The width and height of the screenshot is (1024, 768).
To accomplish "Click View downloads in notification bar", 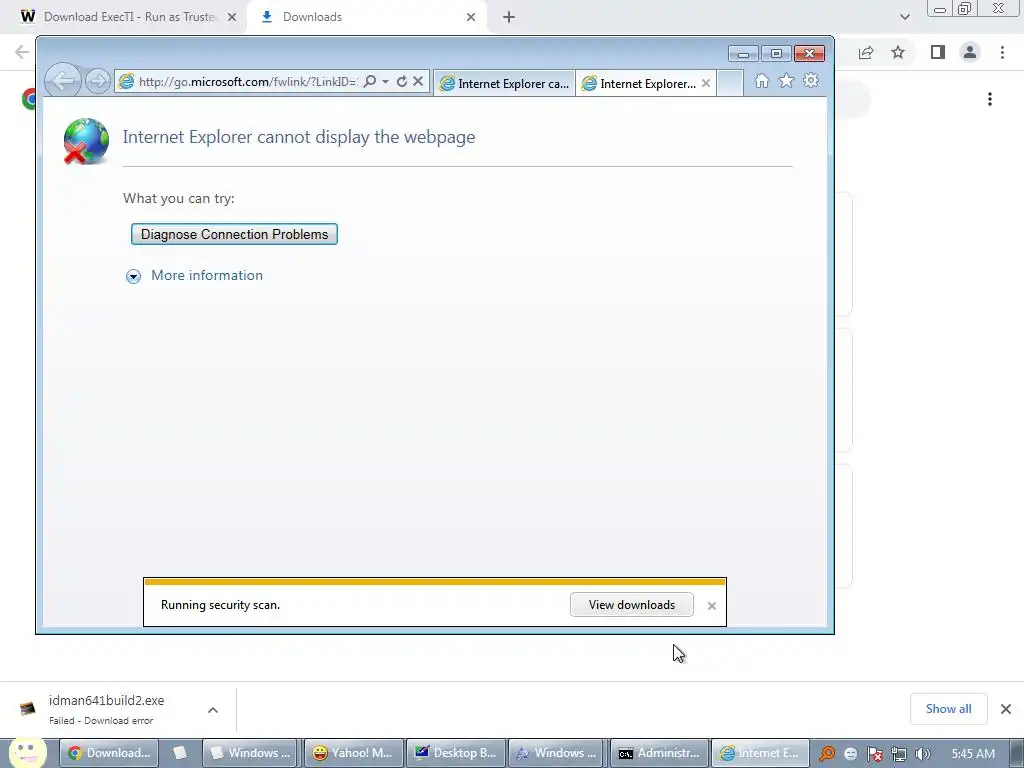I will click(632, 605).
